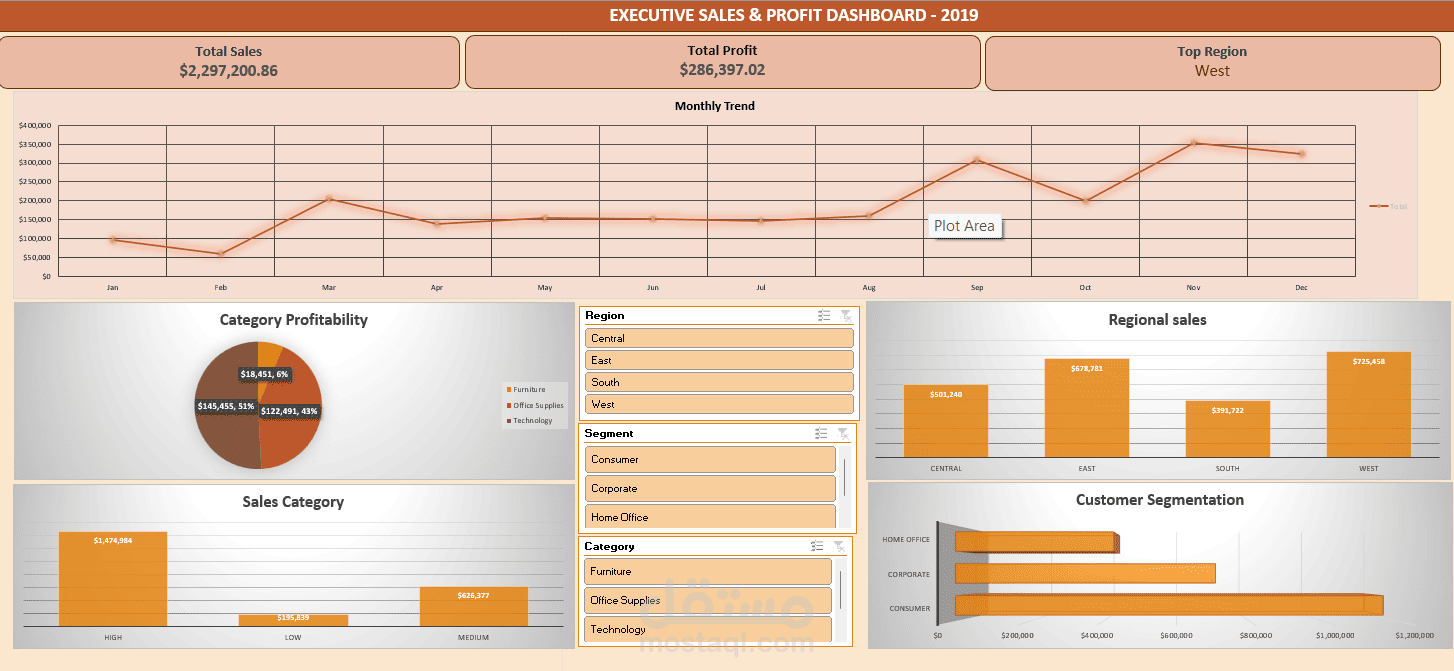Screen dimensions: 1454x671
Task: Select the Category Profitability chart title
Action: pyautogui.click(x=294, y=320)
